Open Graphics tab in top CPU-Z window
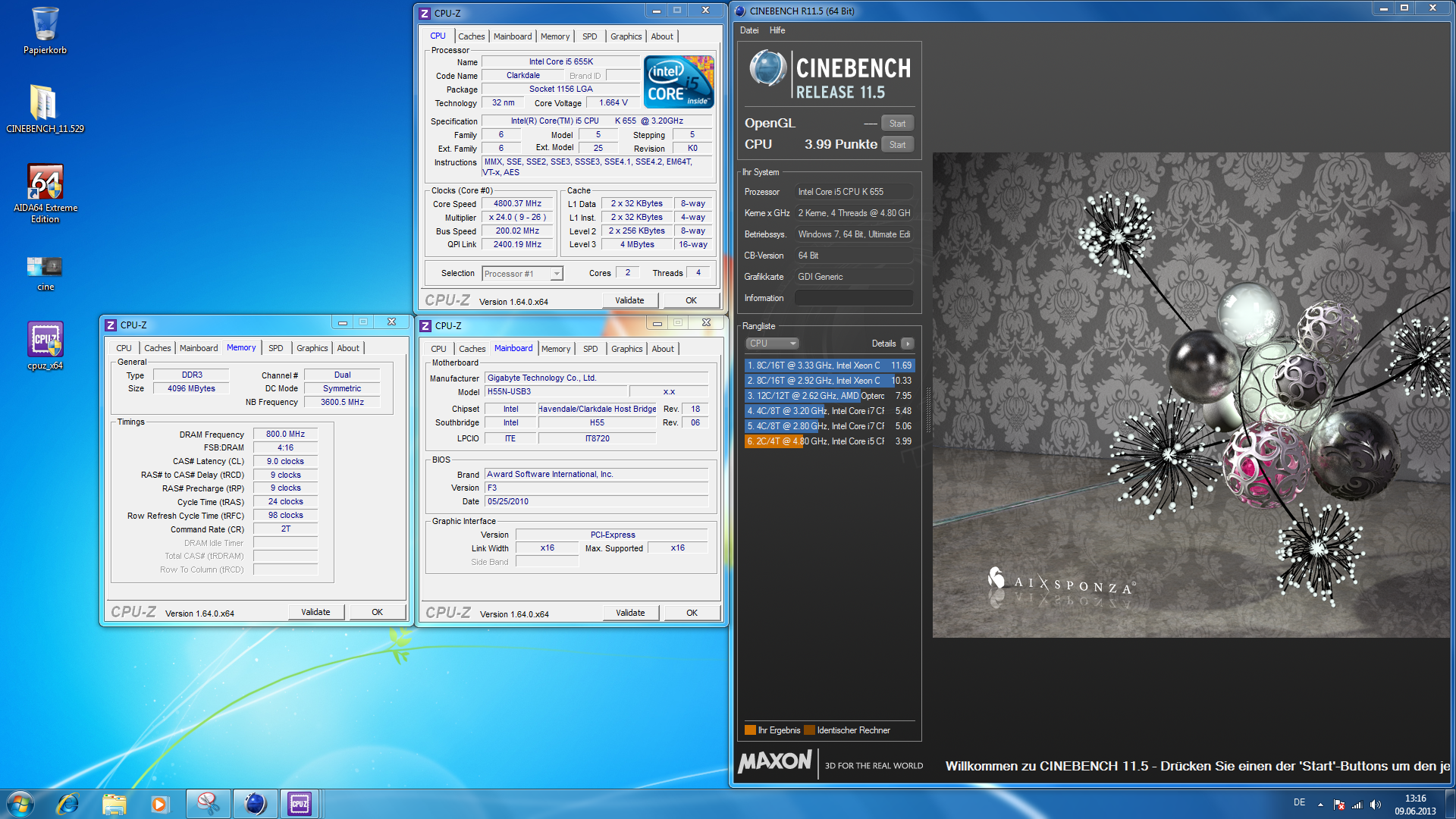Viewport: 1456px width, 819px height. click(x=626, y=36)
